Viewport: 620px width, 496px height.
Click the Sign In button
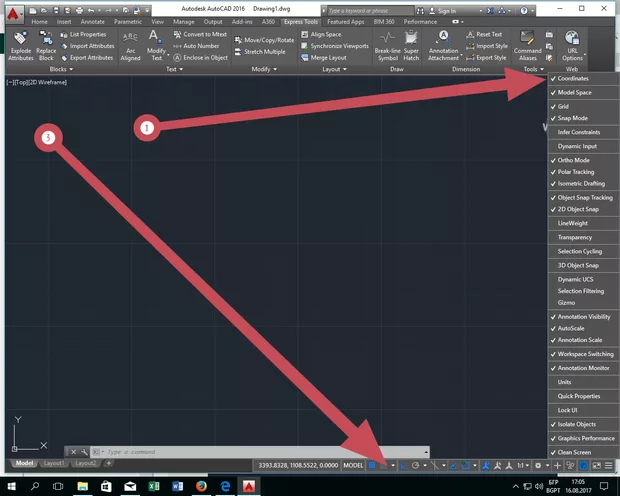[x=443, y=11]
